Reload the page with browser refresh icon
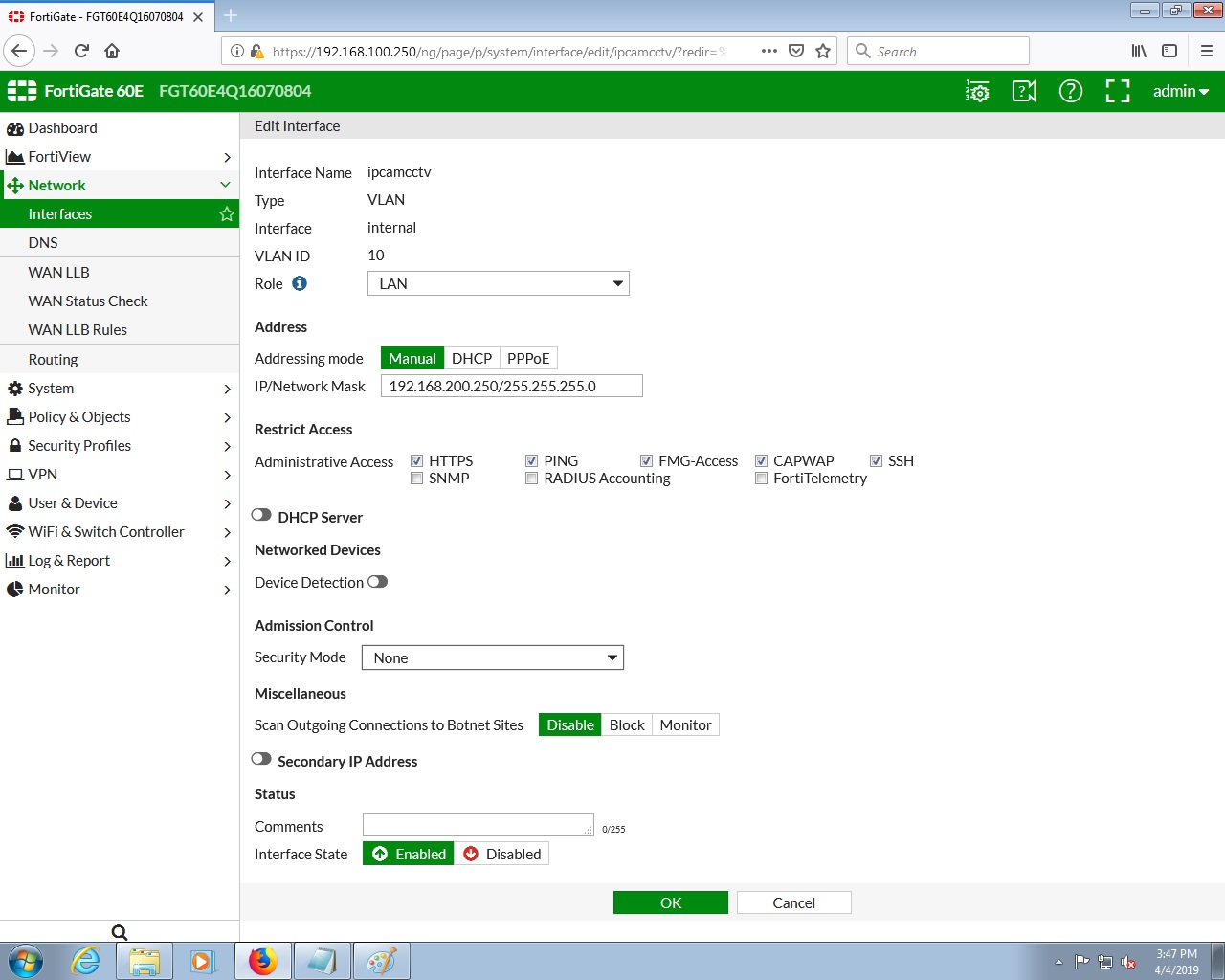The image size is (1225, 980). click(81, 51)
